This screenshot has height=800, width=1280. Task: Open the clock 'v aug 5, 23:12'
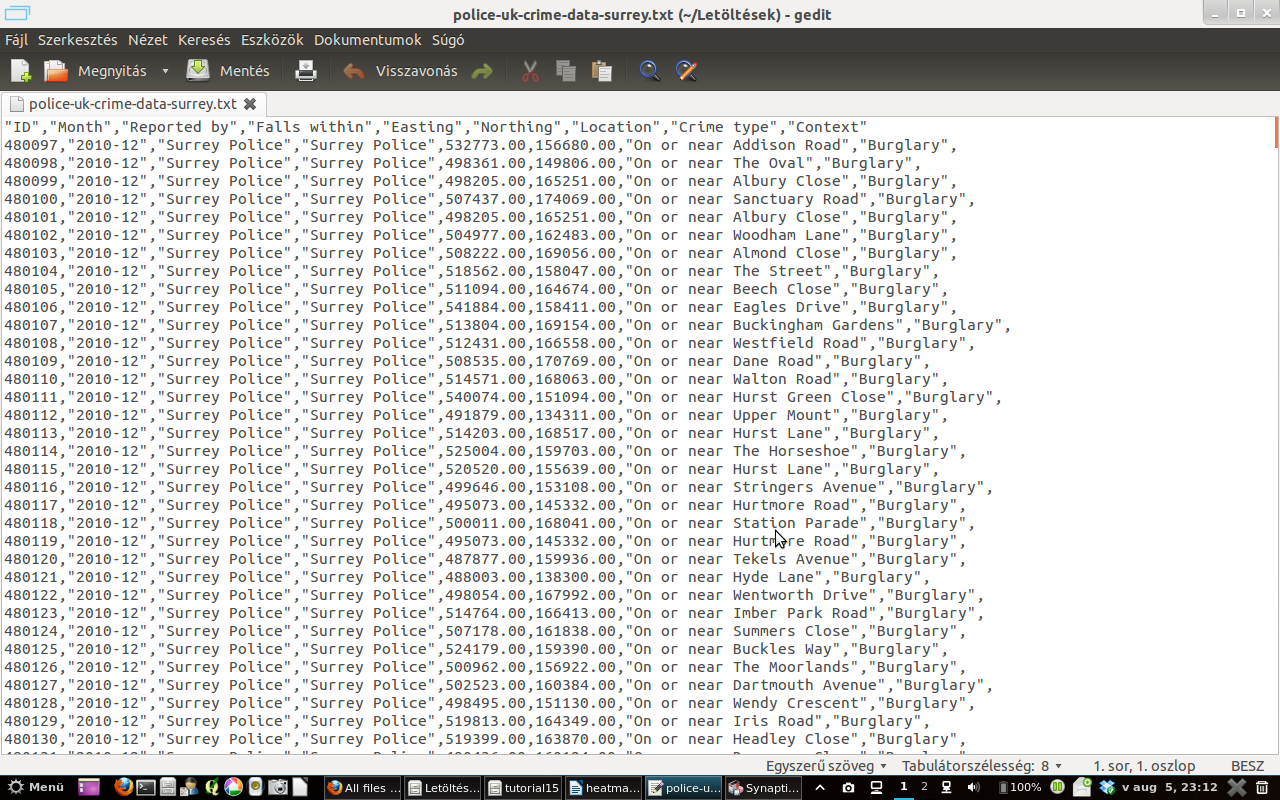pyautogui.click(x=1170, y=787)
